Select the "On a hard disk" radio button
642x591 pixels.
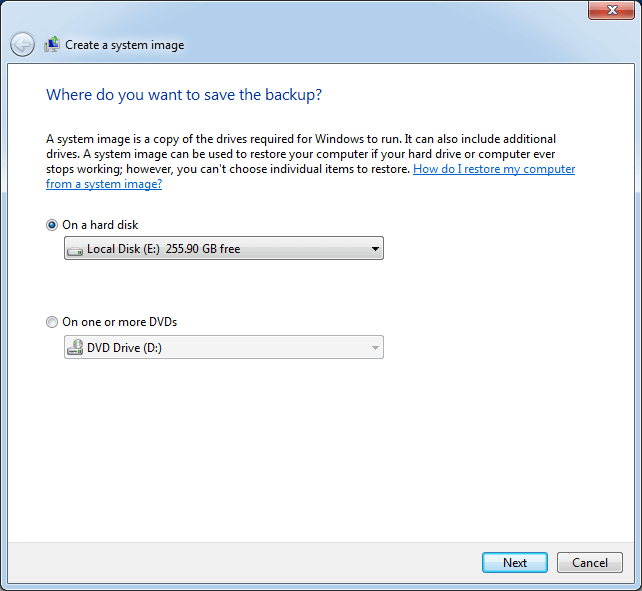tap(52, 225)
